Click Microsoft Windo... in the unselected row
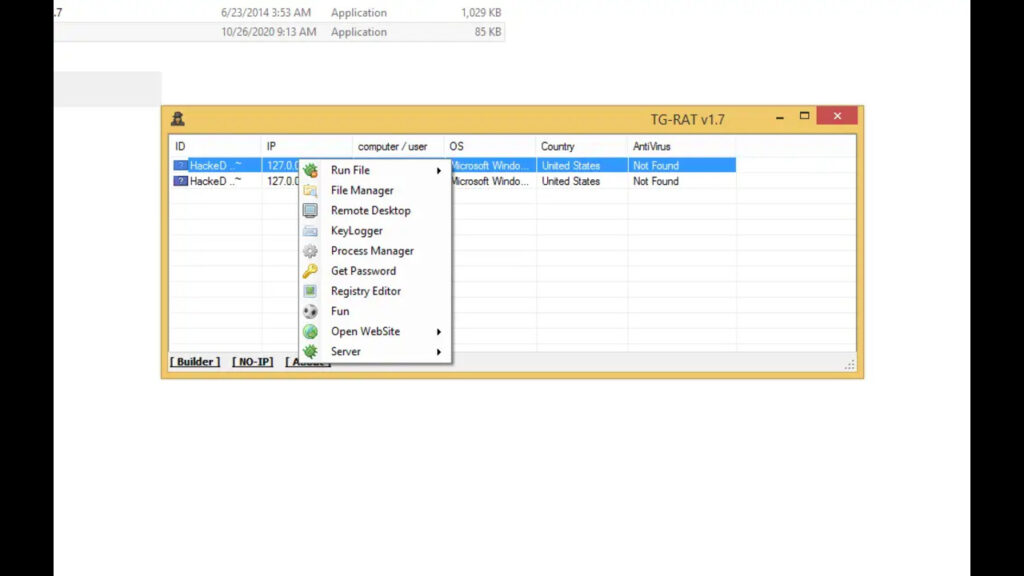1024x576 pixels. pos(490,182)
